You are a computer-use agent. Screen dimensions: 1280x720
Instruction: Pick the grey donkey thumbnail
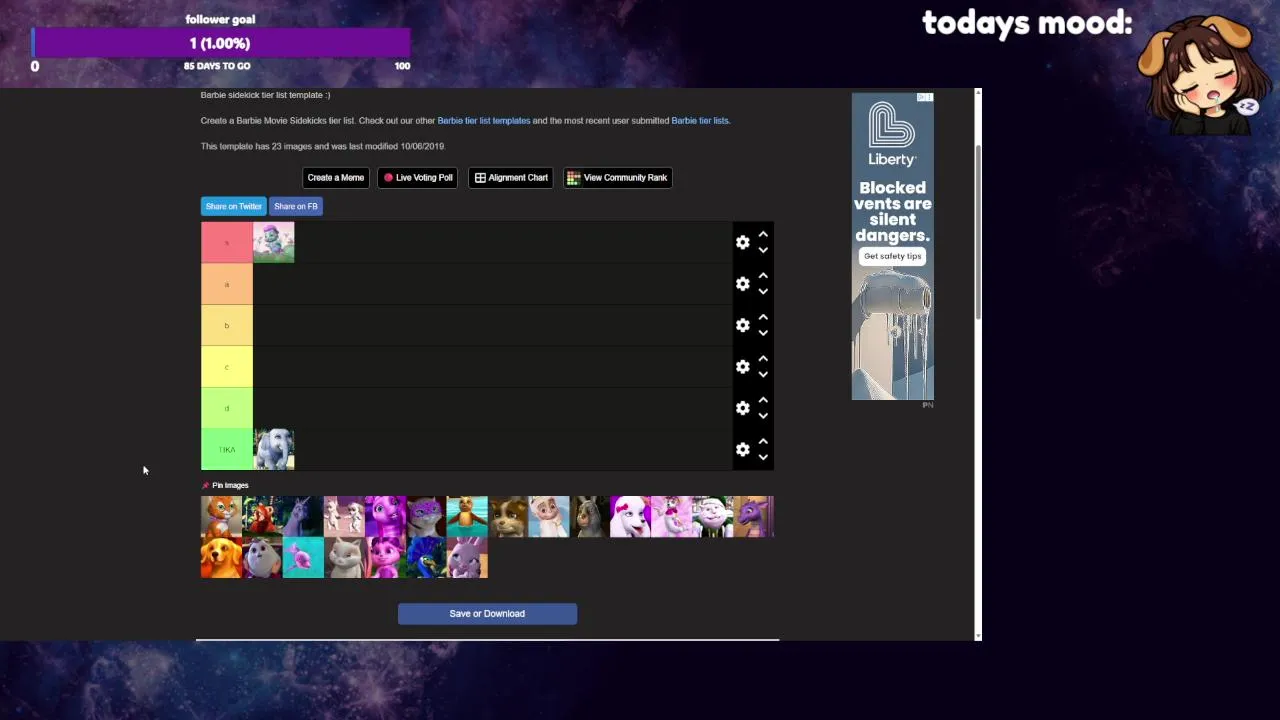(590, 517)
